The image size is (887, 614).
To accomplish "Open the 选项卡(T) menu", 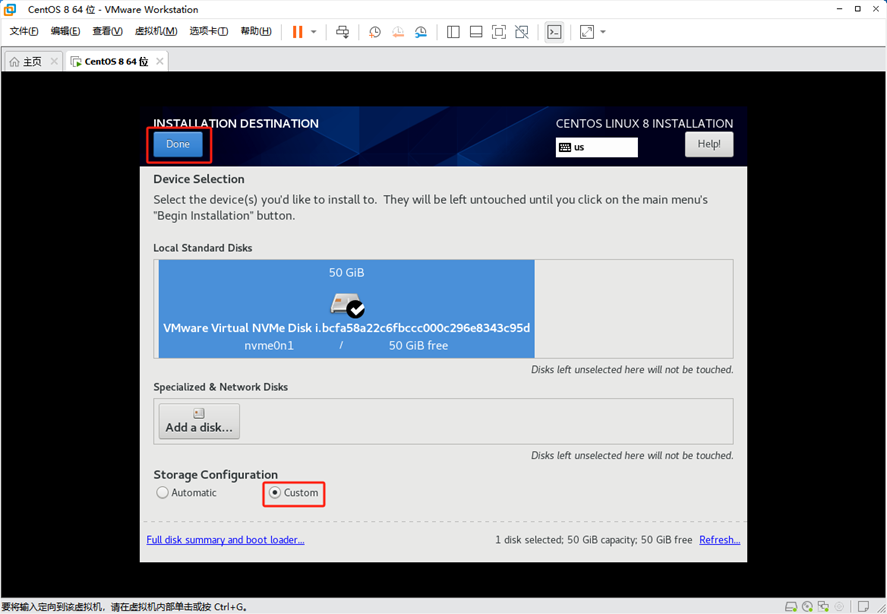I will click(209, 31).
